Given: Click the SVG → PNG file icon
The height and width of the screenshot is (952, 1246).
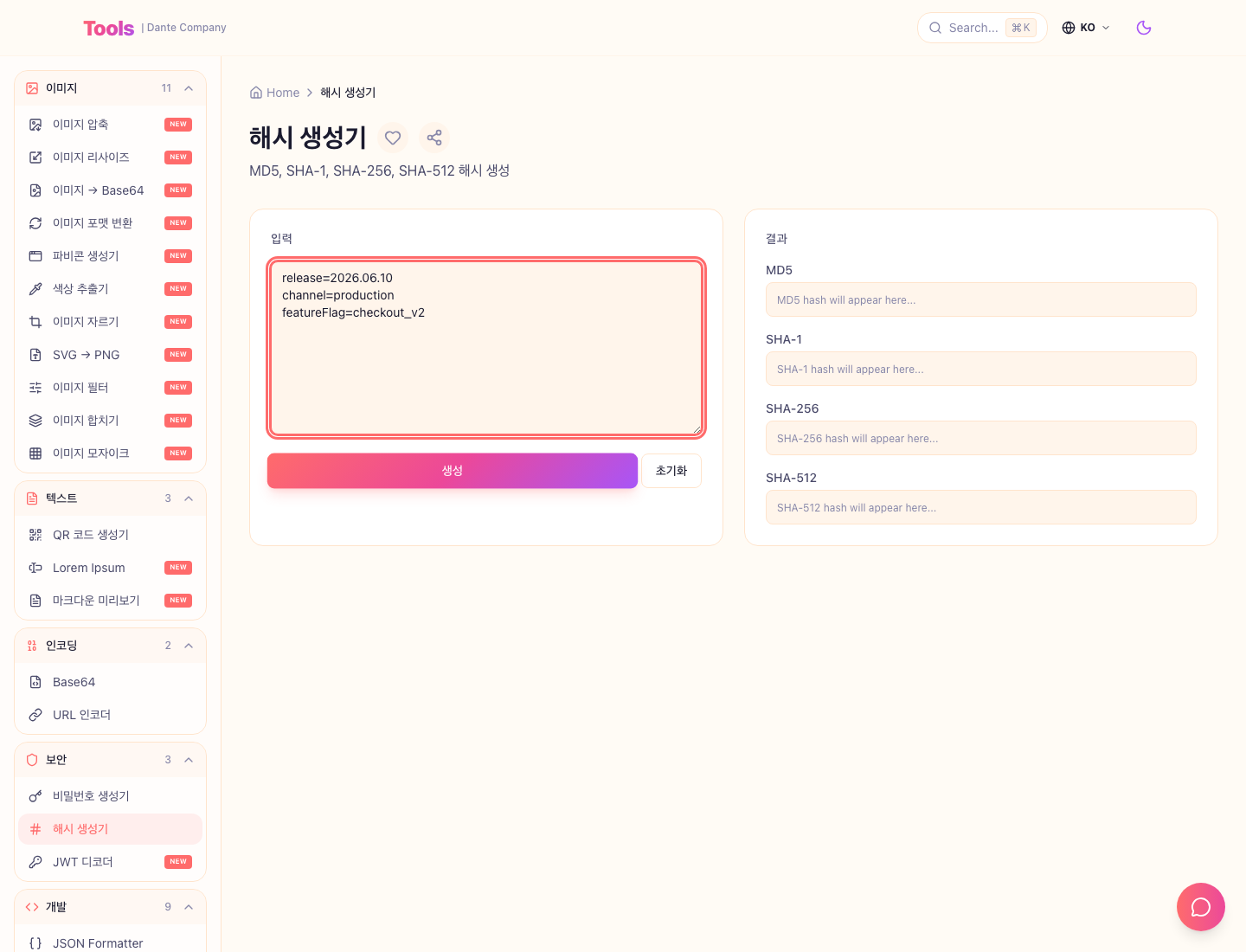Looking at the screenshot, I should (35, 355).
